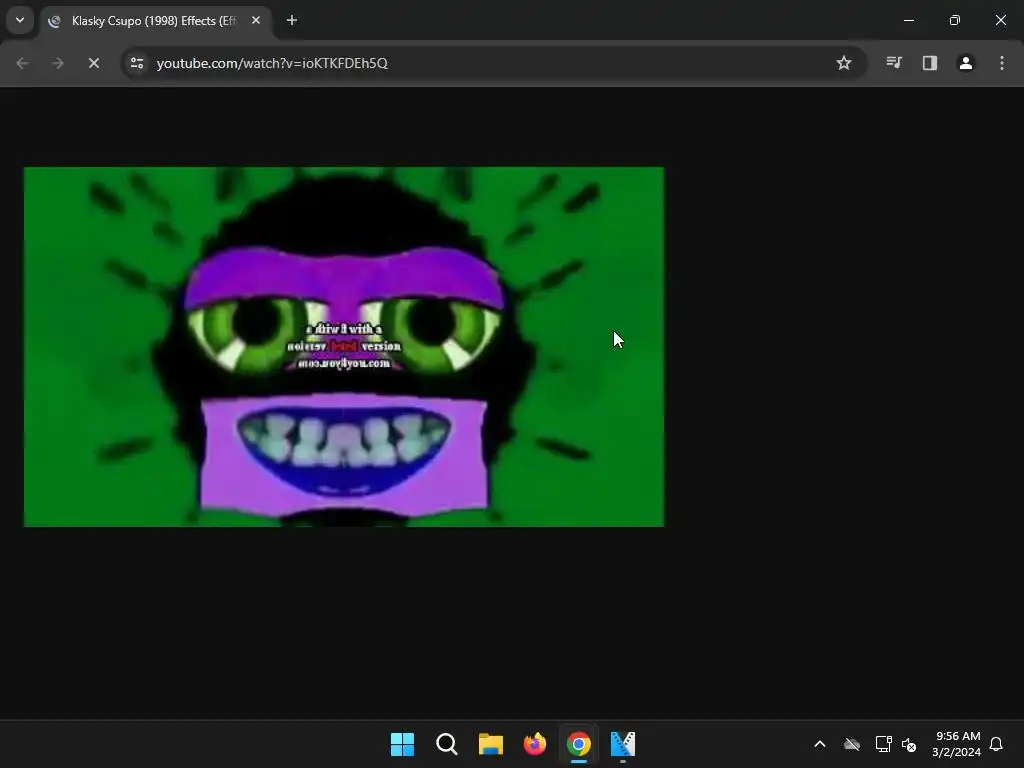
Task: Stop loading the page
Action: click(x=94, y=63)
